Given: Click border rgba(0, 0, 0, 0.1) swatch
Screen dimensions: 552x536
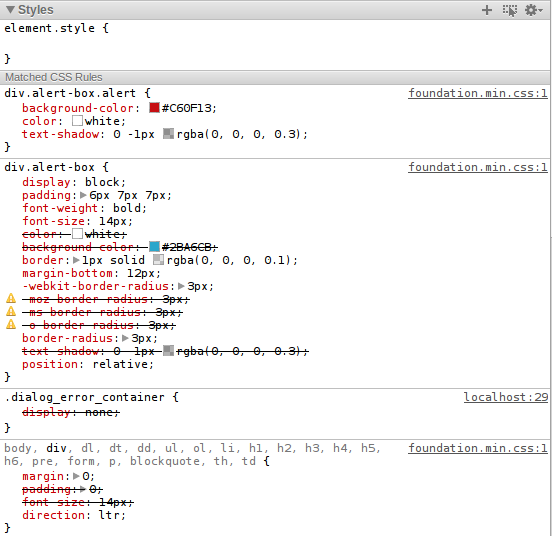Looking at the screenshot, I should coord(158,260).
